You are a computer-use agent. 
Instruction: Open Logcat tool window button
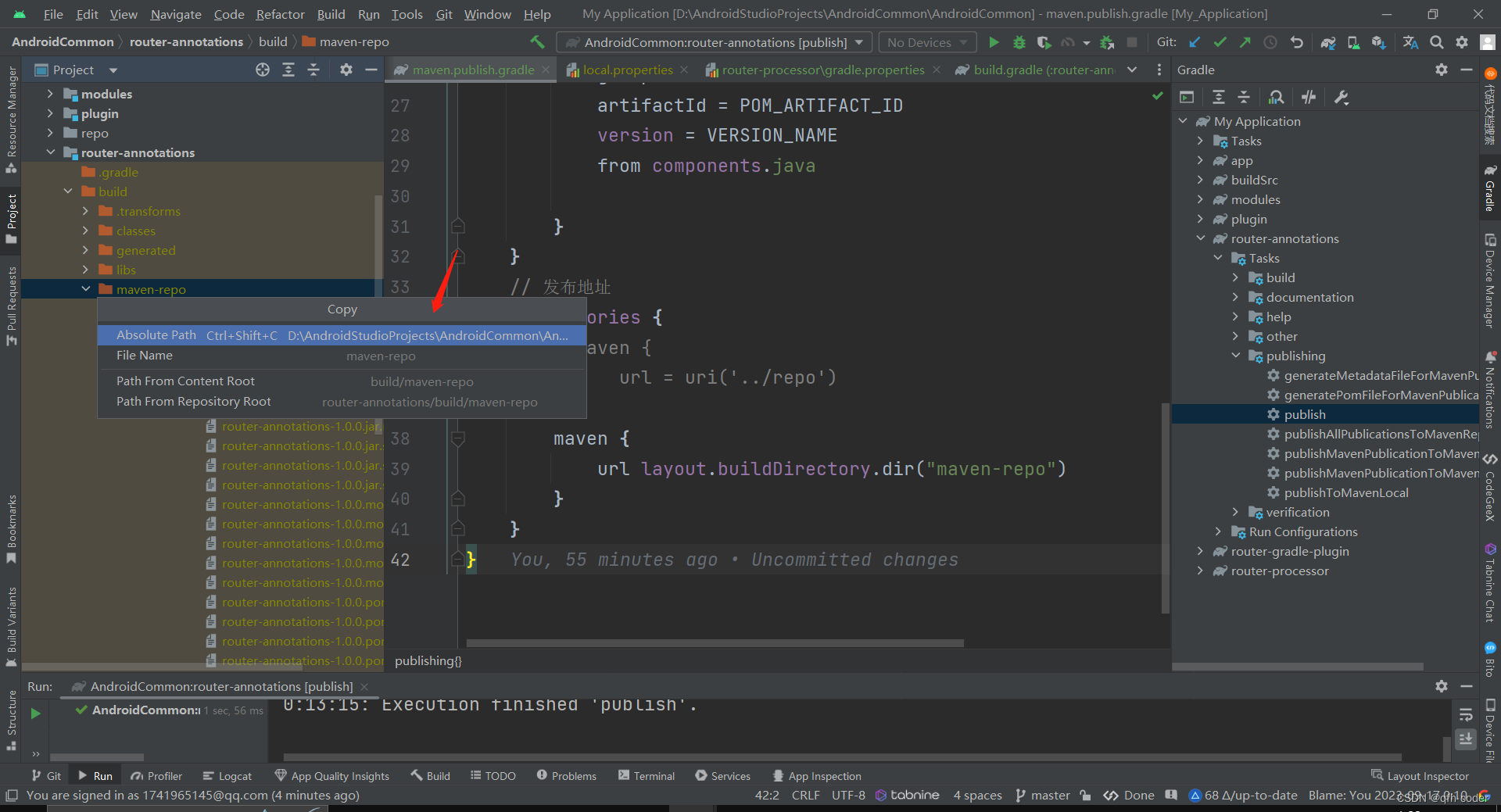coord(227,775)
